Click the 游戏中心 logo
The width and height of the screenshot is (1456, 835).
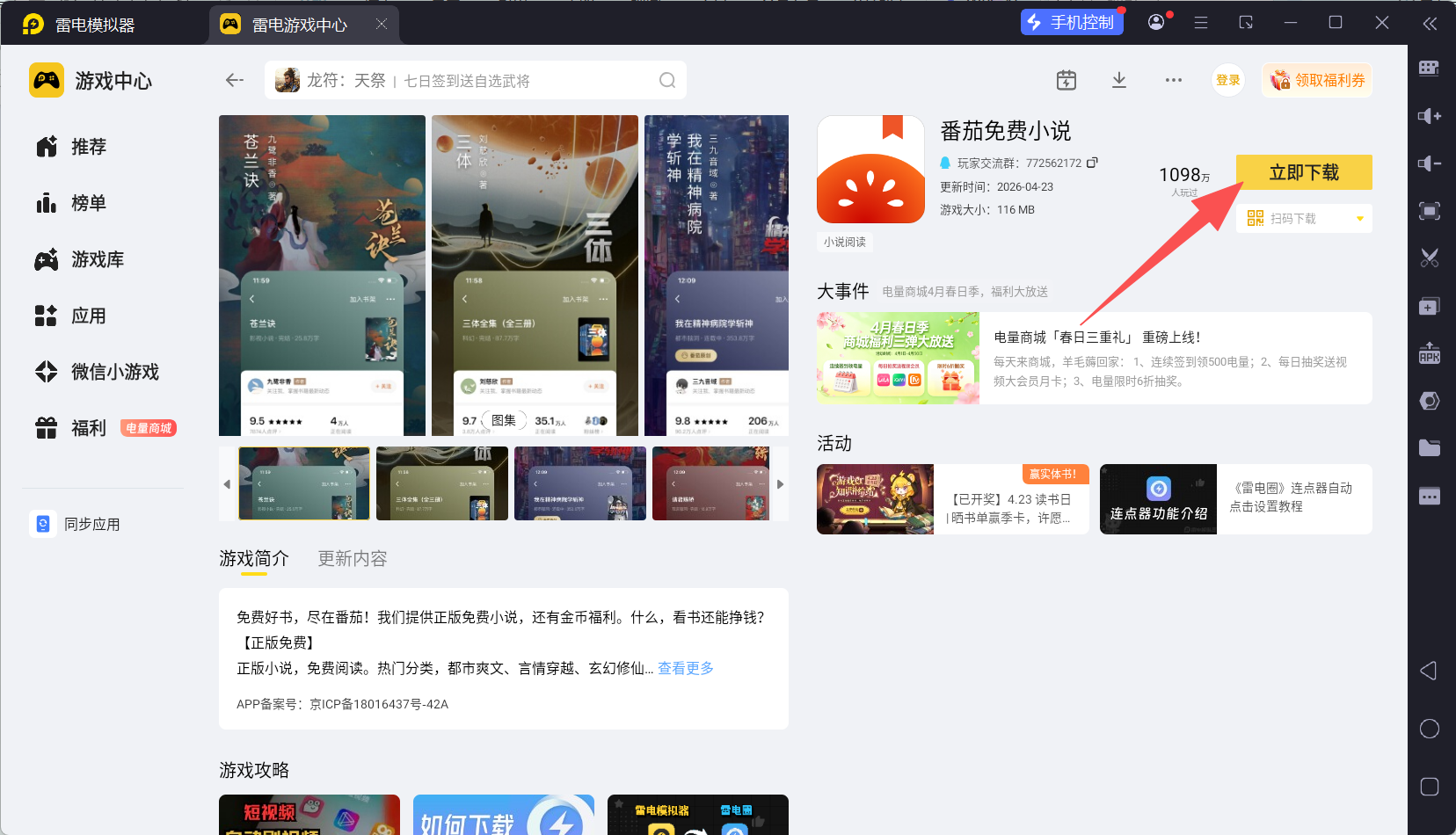point(91,81)
